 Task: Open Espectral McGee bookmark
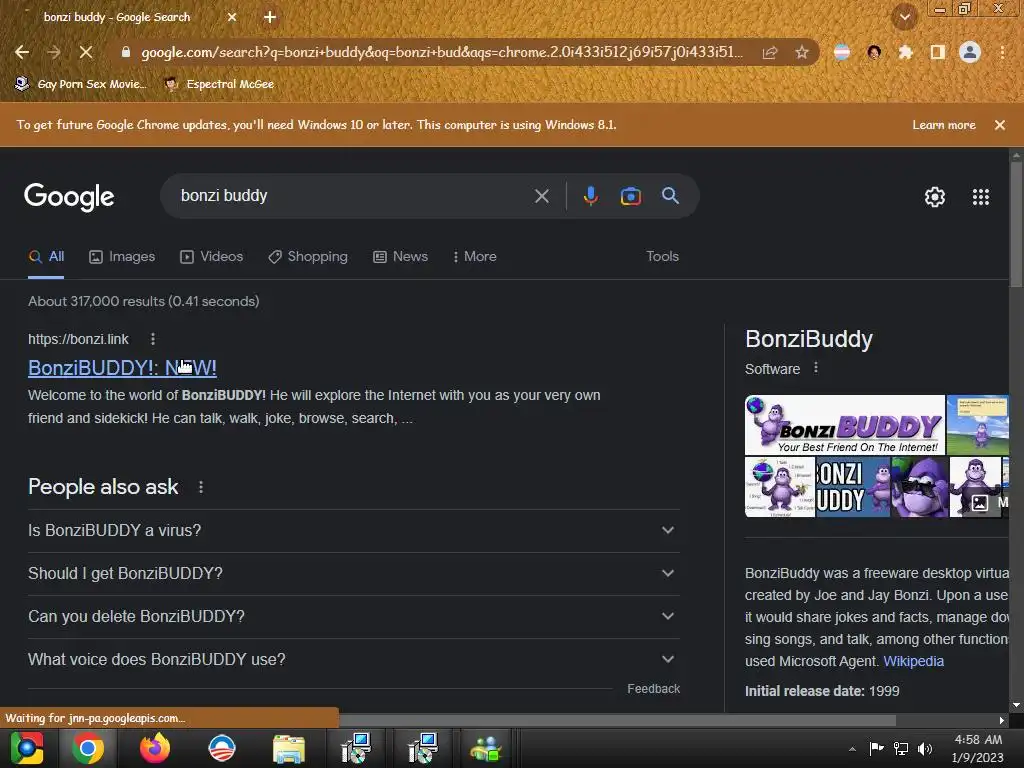[x=219, y=84]
